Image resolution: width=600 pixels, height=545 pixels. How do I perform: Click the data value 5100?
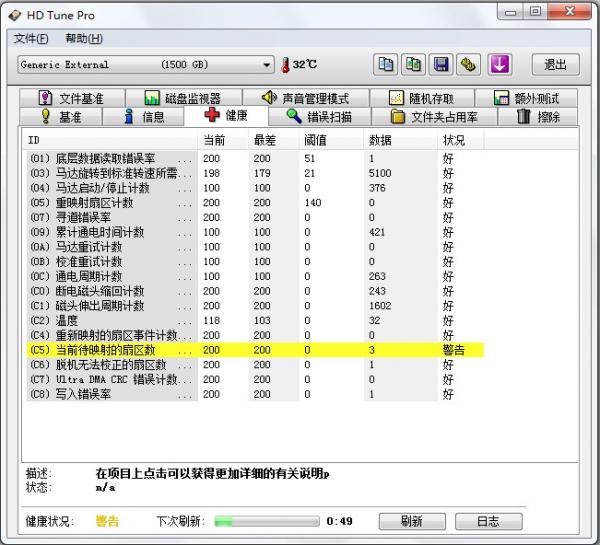coord(380,173)
